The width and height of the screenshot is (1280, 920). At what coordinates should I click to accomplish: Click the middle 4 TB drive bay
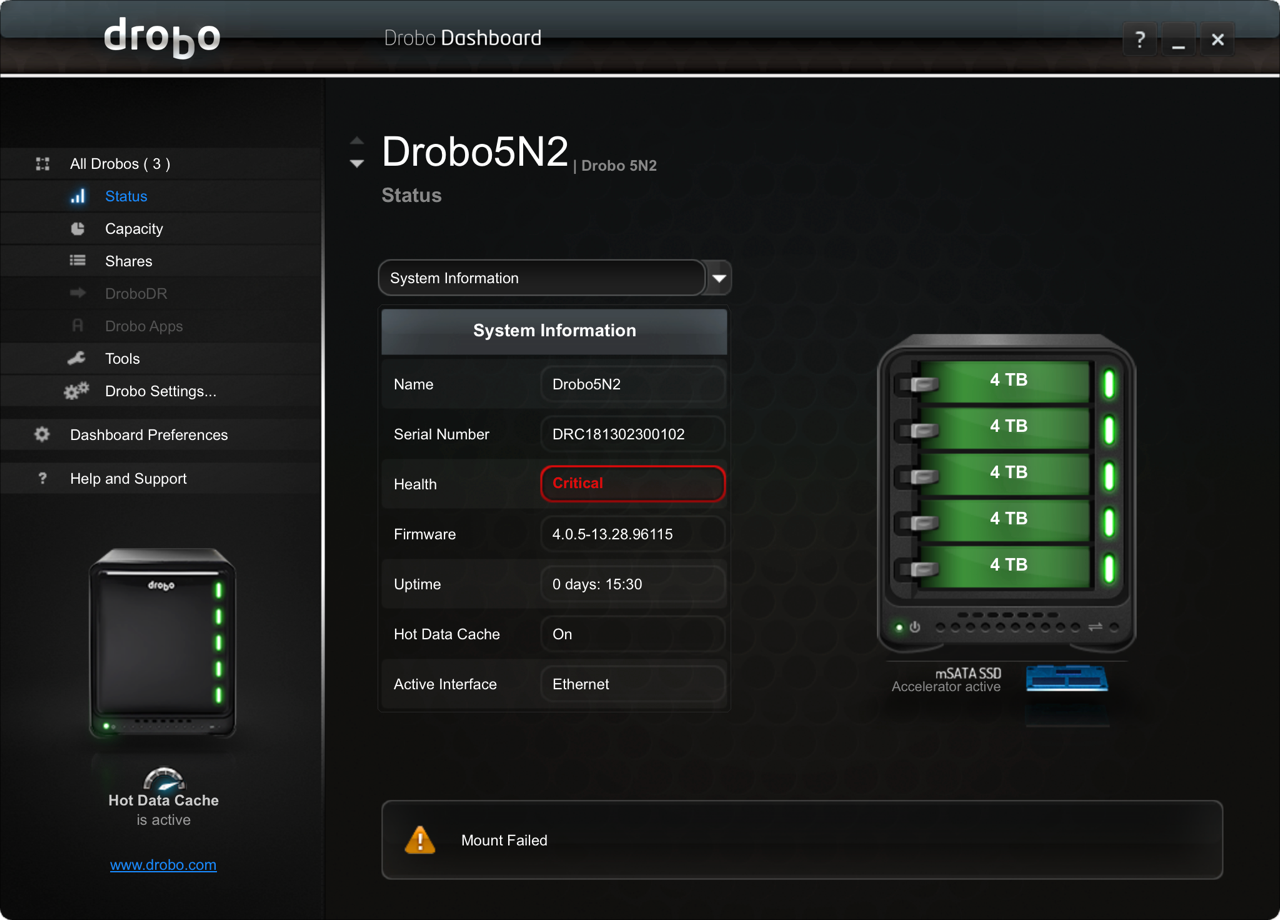pos(1004,473)
